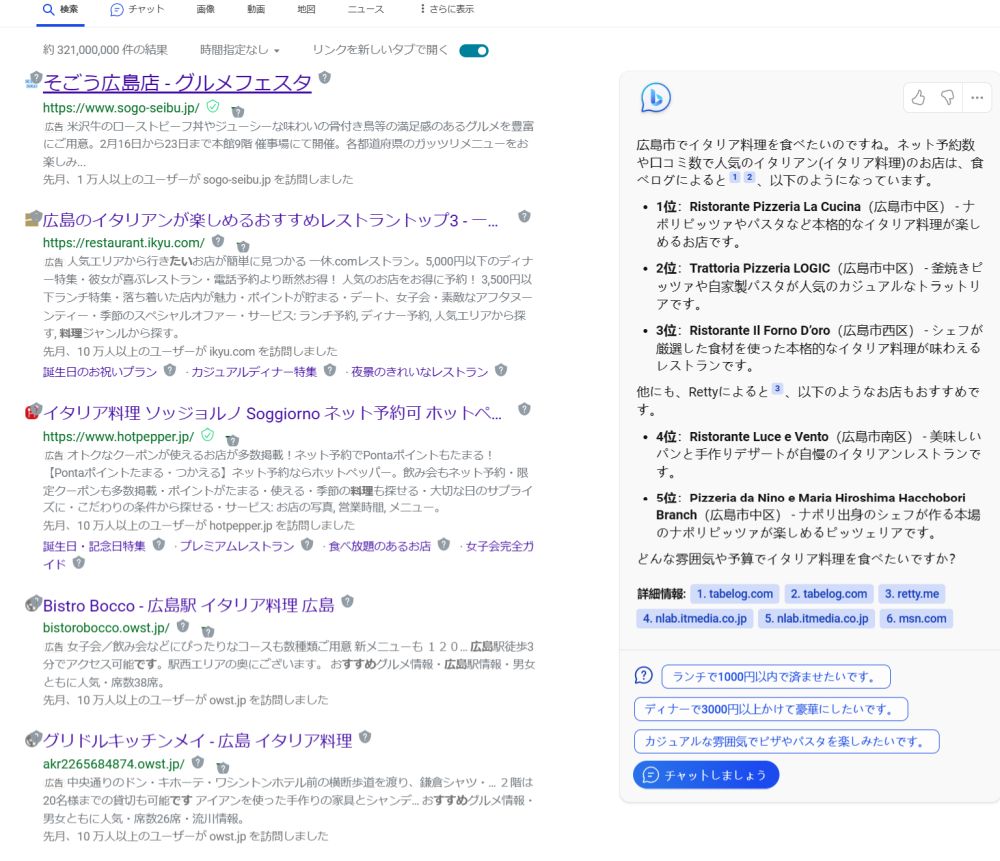Screen dimensions: 1000x861
Task: Click the feedback icon next to Bistro Bocco
Action: coord(347,601)
